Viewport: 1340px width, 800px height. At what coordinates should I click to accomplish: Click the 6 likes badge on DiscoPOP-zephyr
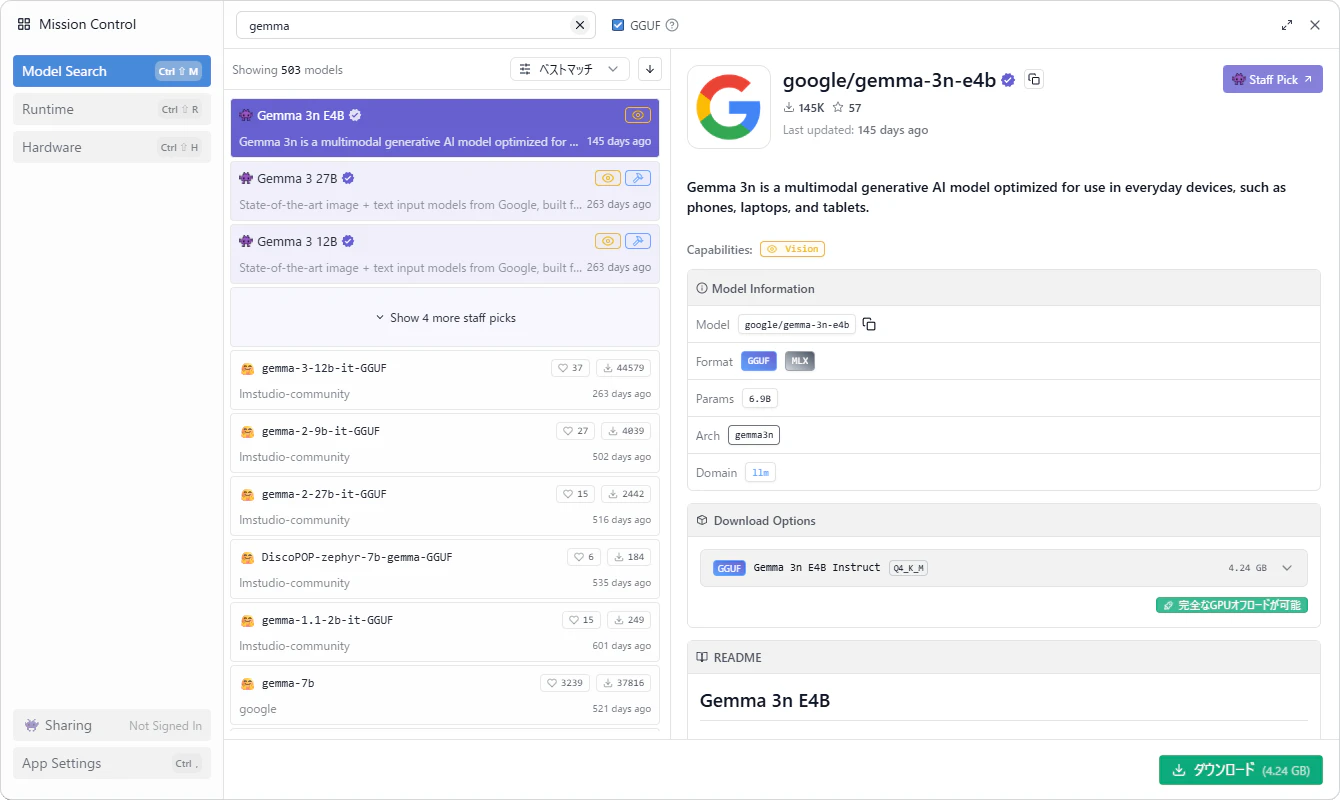click(x=583, y=557)
